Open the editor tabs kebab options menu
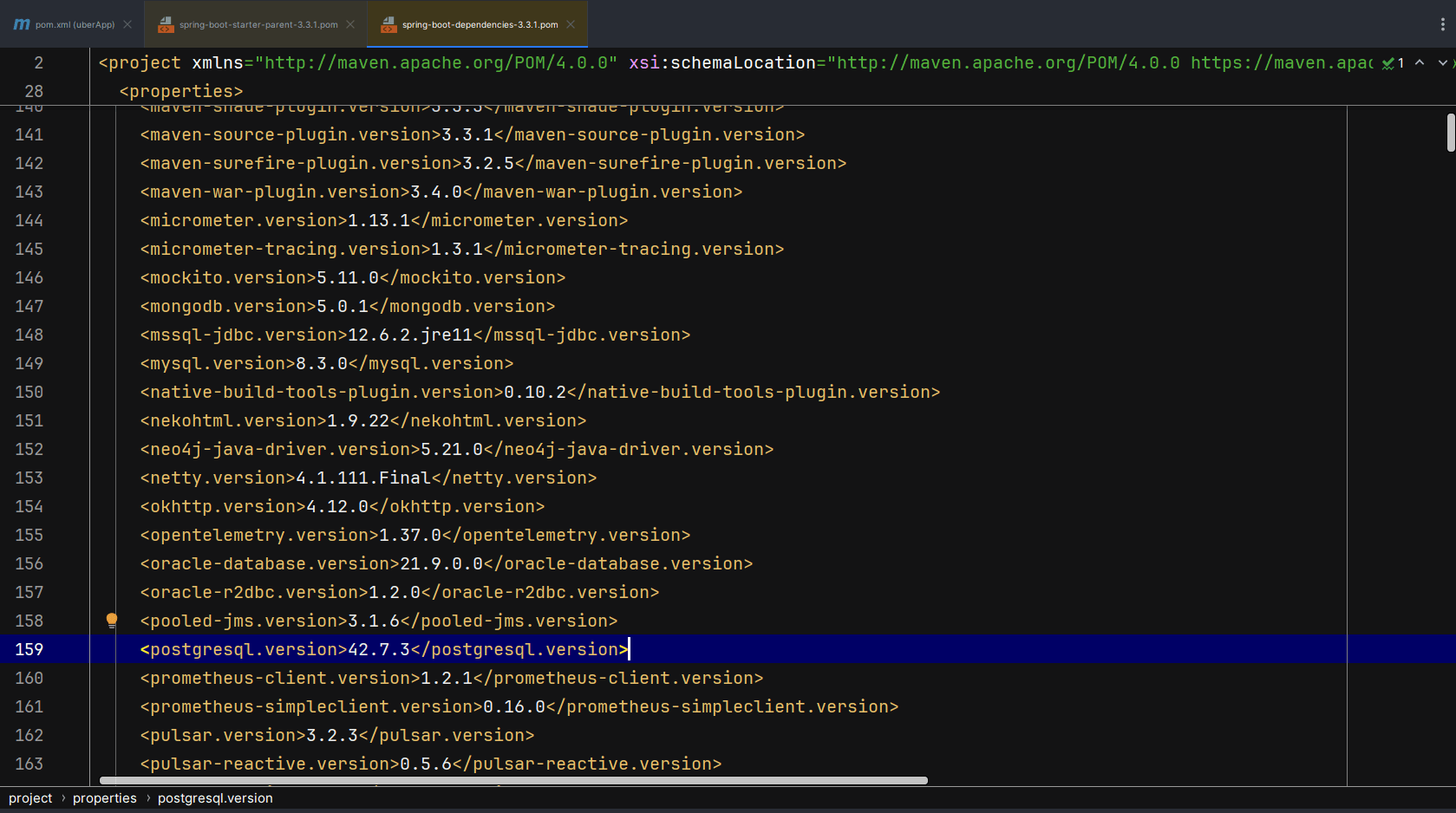Image resolution: width=1456 pixels, height=813 pixels. [x=1442, y=24]
